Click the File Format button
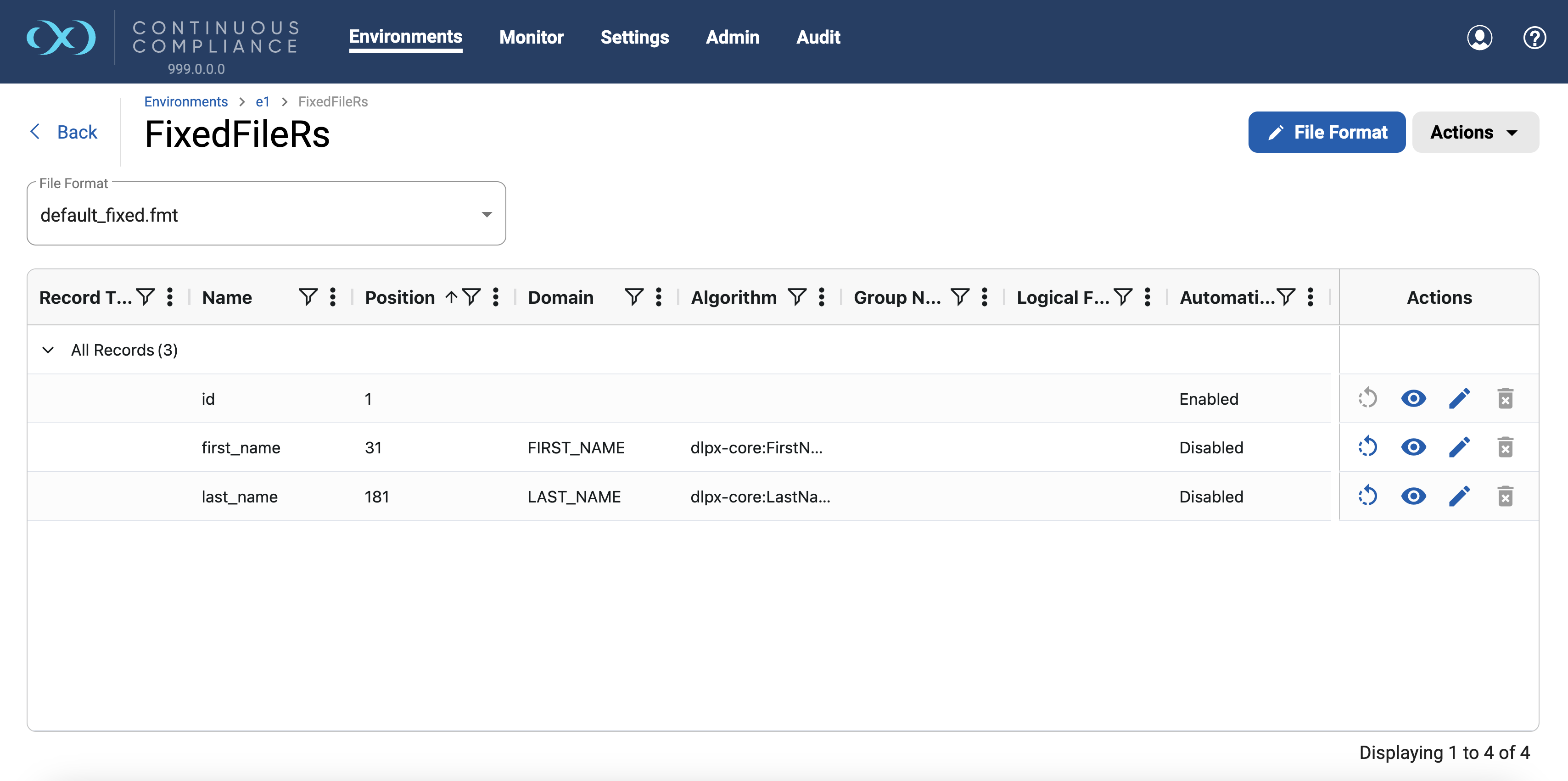 pyautogui.click(x=1327, y=132)
